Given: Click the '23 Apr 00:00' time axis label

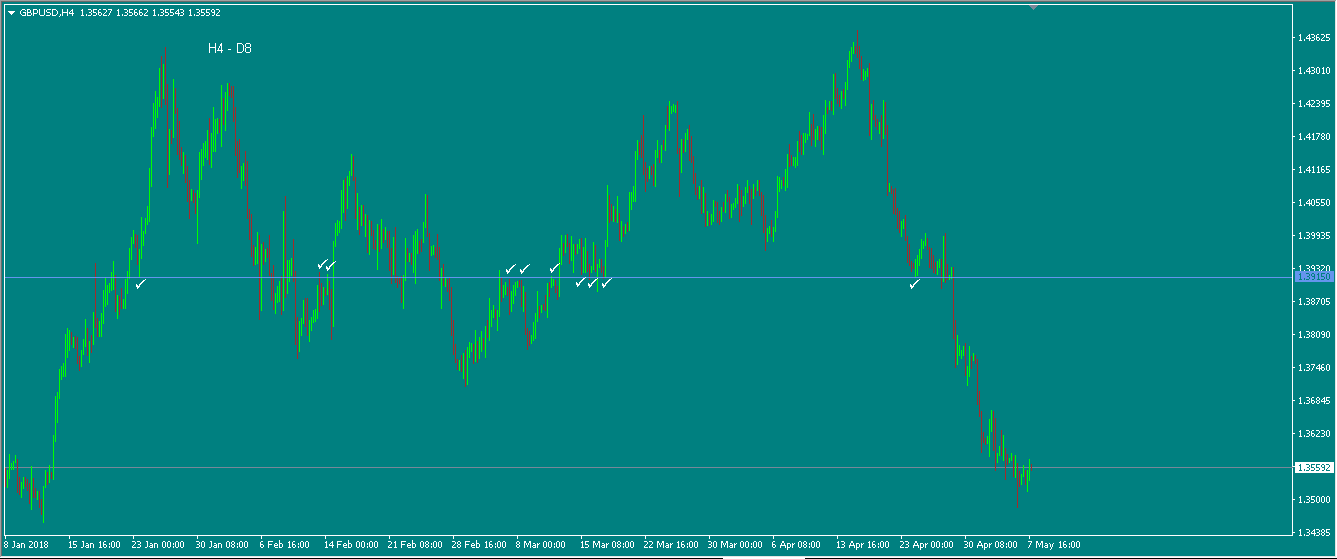Looking at the screenshot, I should (927, 546).
